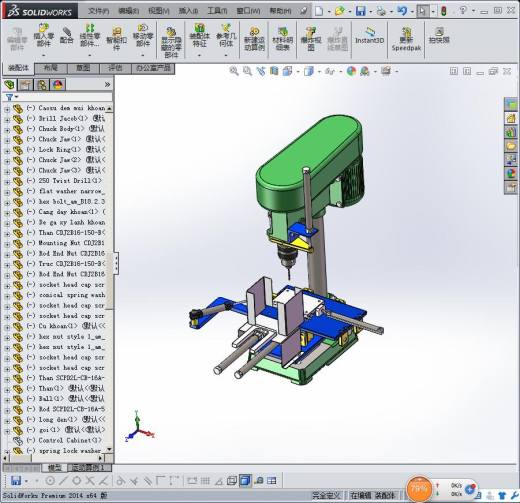Open the filter funnel dropdown
The height and width of the screenshot is (503, 520).
(x=12, y=97)
